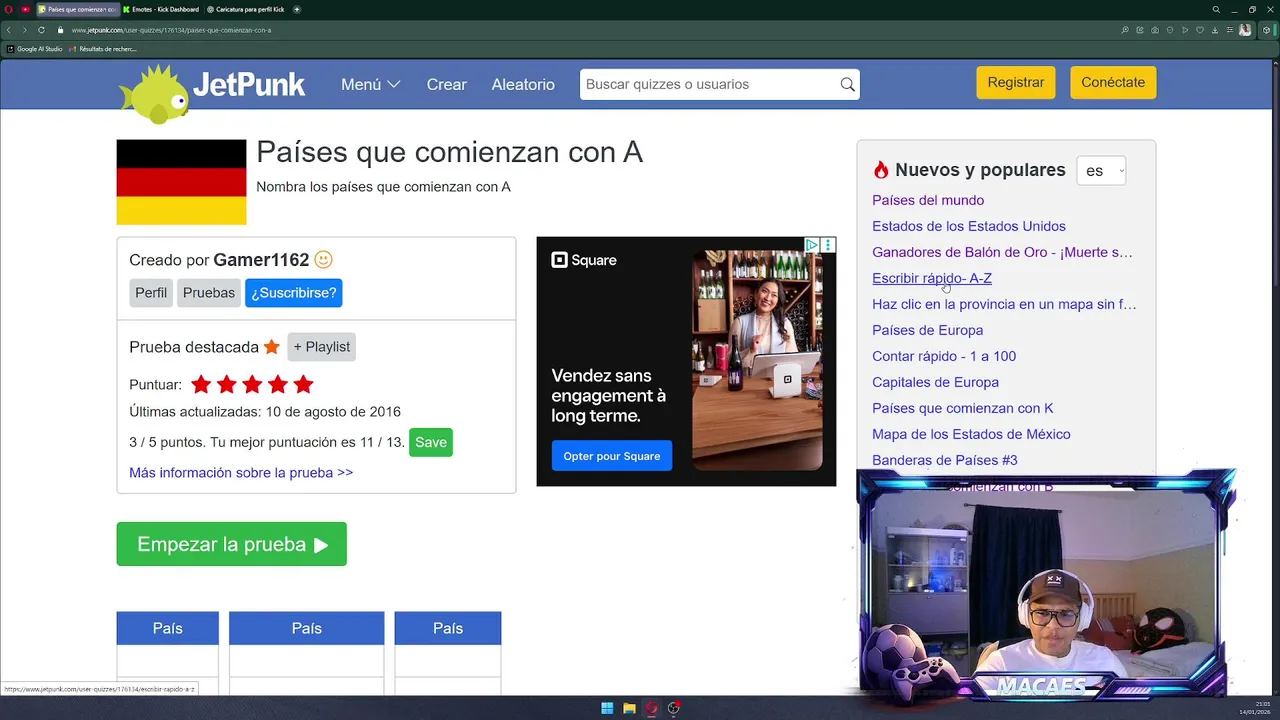This screenshot has width=1280, height=720.
Task: Click the AdChoices icon on the ad
Action: [x=812, y=245]
